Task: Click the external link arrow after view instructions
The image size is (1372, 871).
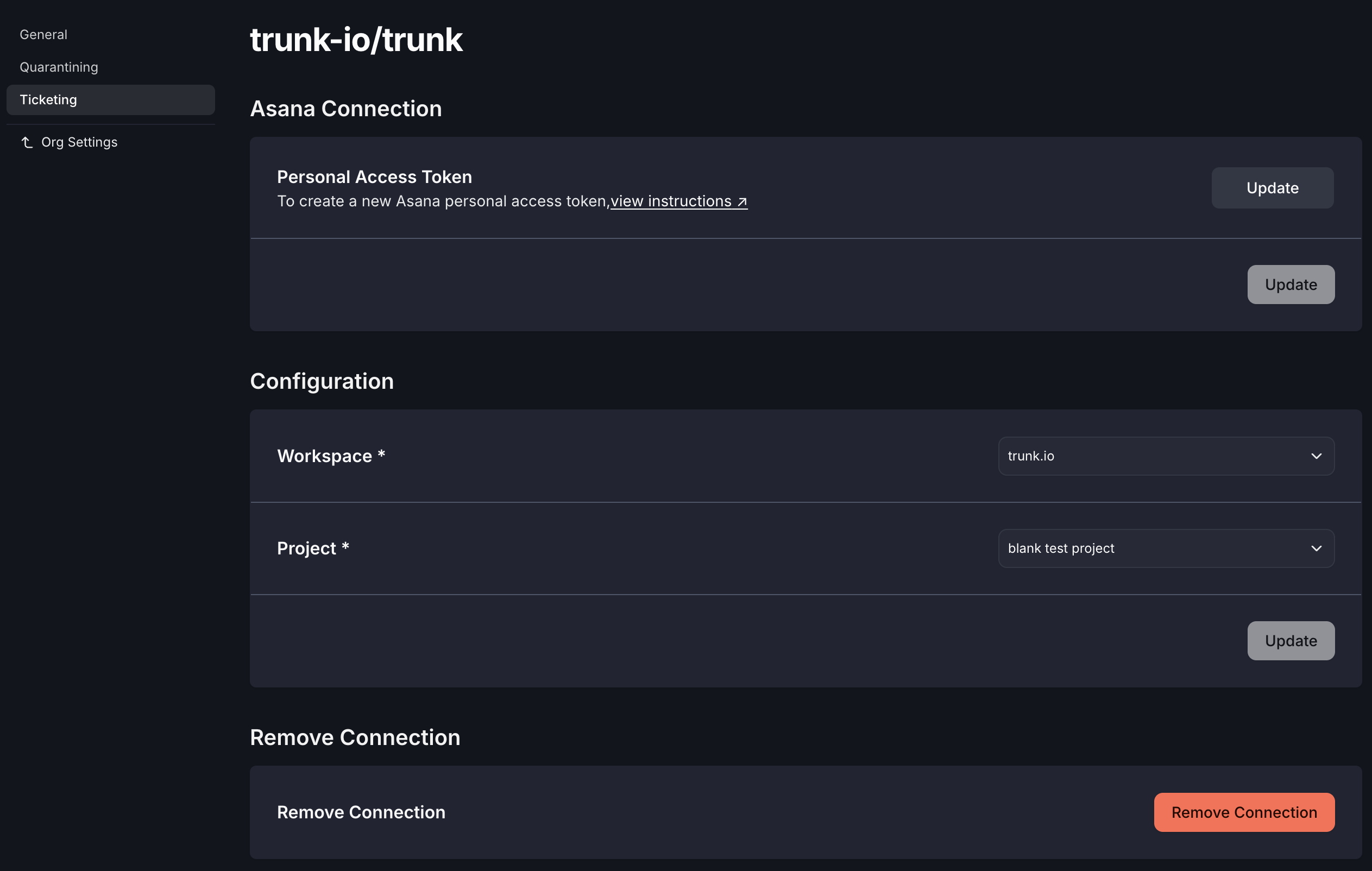Action: [x=742, y=201]
